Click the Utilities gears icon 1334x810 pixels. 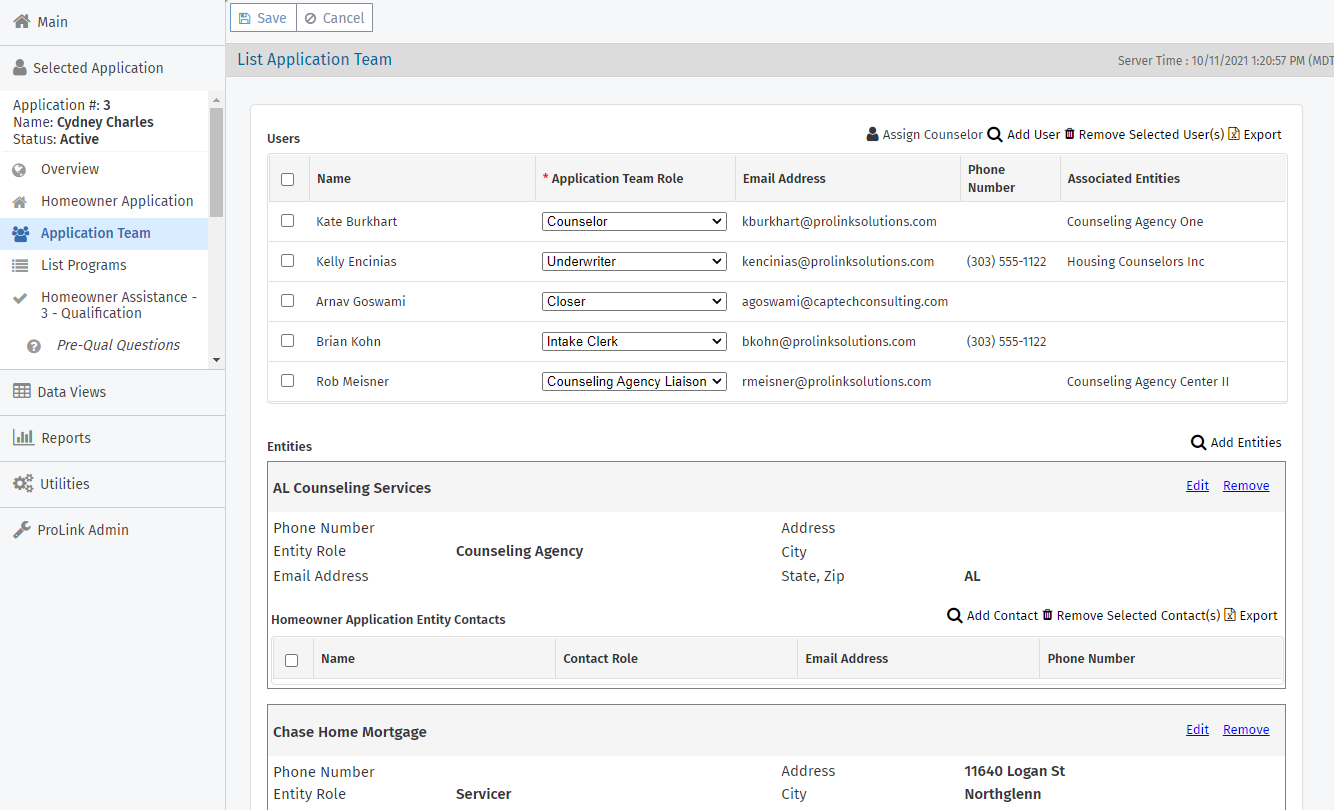point(22,484)
